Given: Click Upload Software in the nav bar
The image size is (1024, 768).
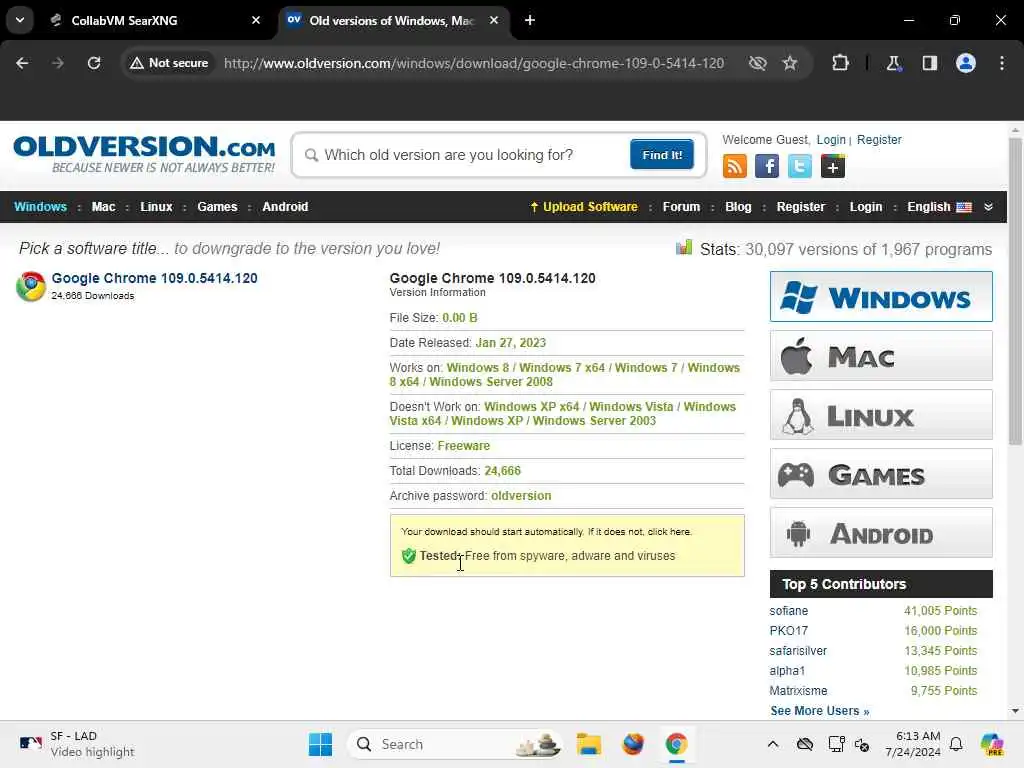Looking at the screenshot, I should (584, 206).
